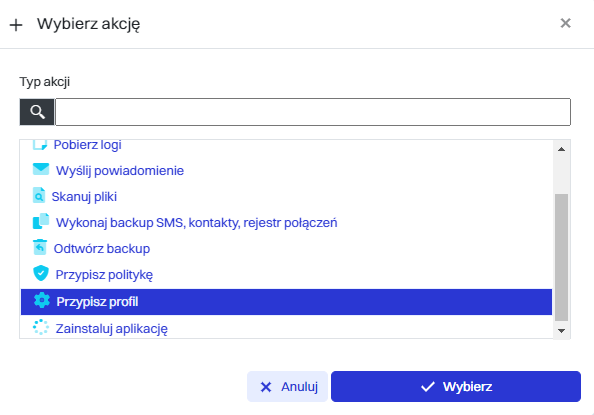Screen dimensions: 594x415
Task: Click the dotted circle icon for Zainstaluj aplikację
Action: 41,327
